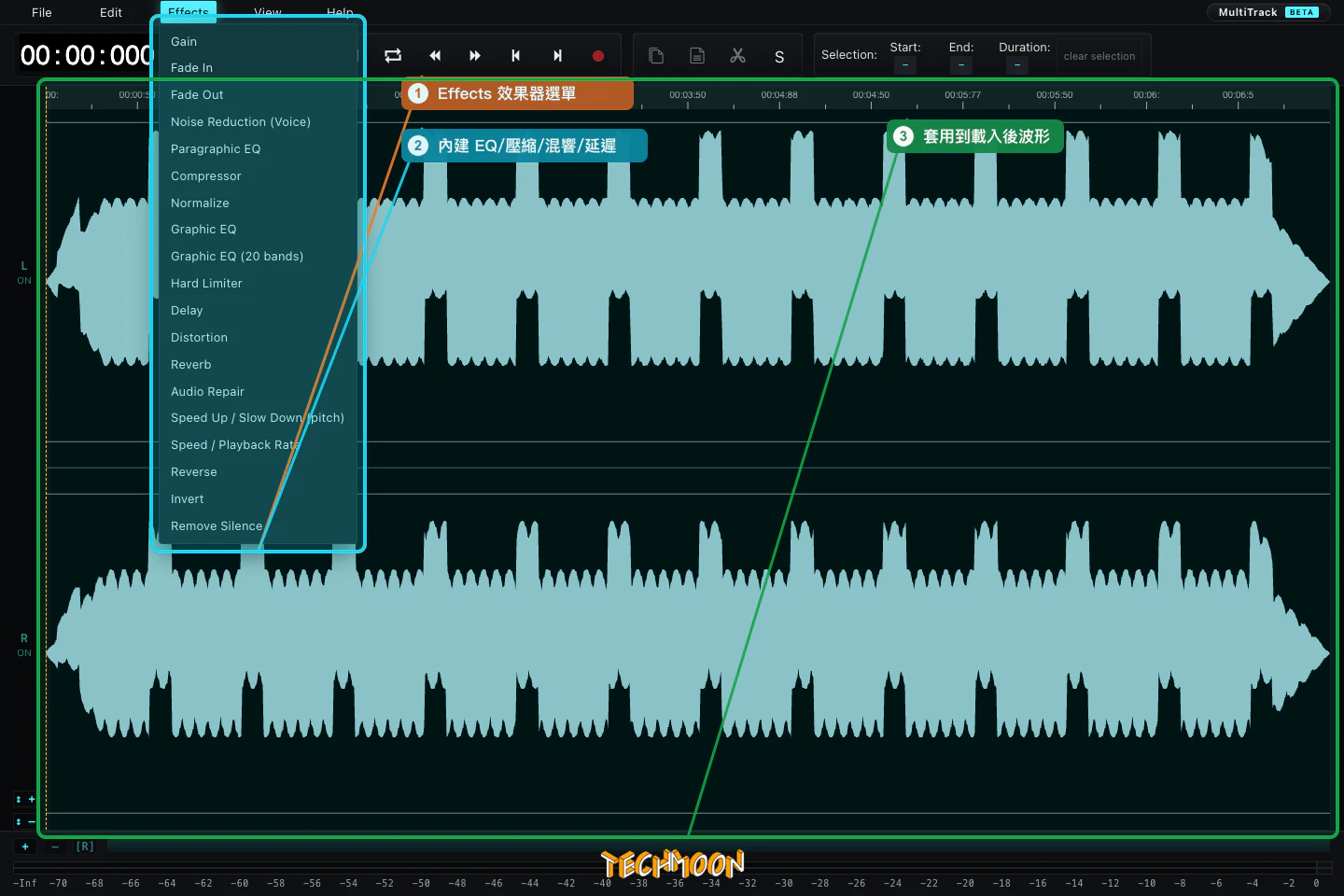Click the paste icon
The image size is (1344, 896).
pos(697,56)
